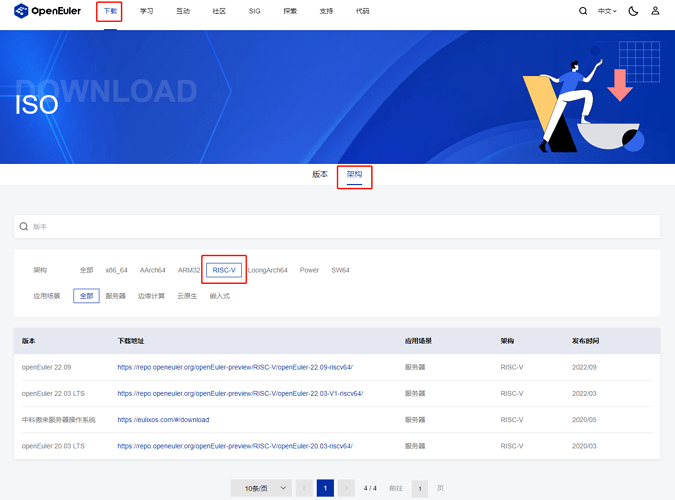The image size is (675, 500).
Task: Select the RISC-V architecture filter
Action: (224, 270)
